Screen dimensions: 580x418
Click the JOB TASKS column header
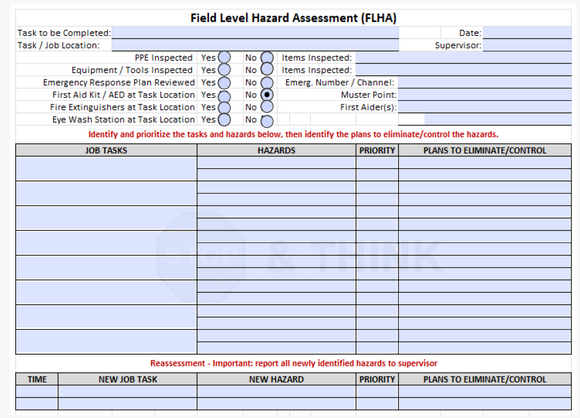(106, 150)
